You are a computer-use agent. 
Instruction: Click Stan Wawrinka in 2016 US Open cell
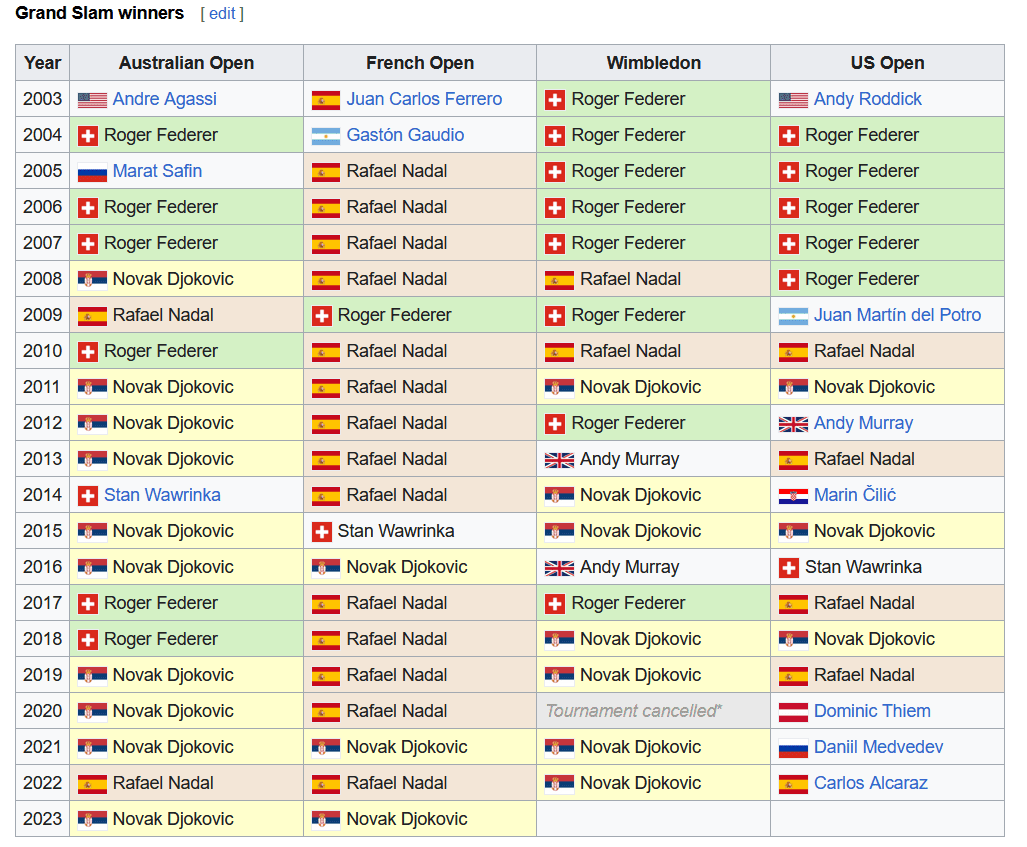(x=863, y=567)
